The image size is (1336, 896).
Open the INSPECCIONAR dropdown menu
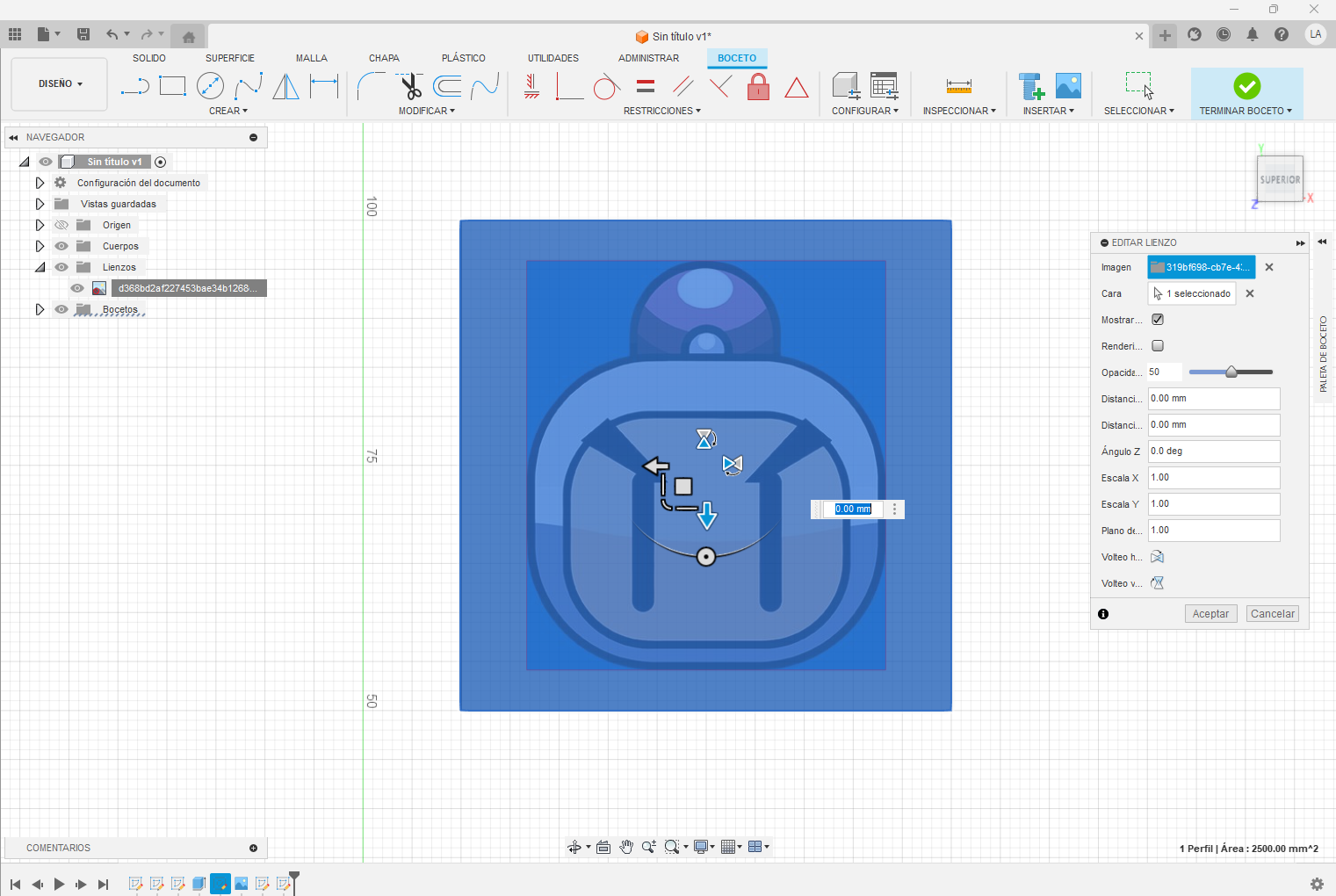click(x=959, y=111)
